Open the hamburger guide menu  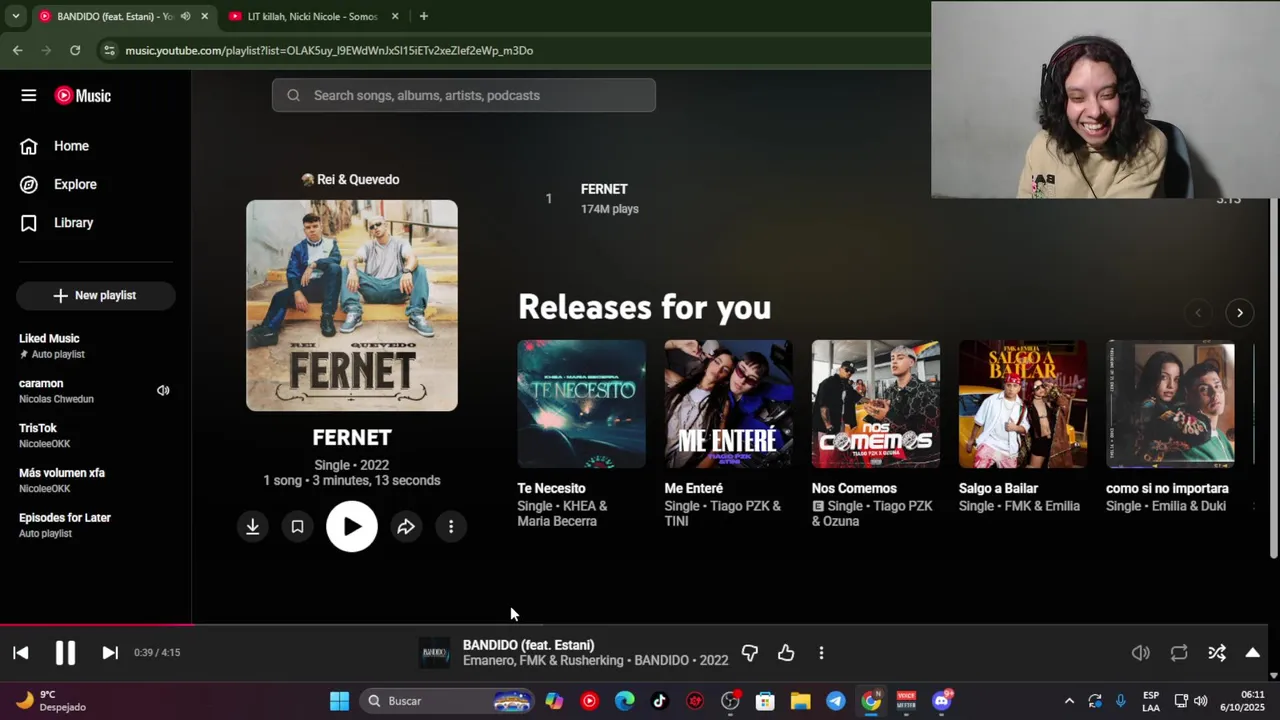(28, 95)
